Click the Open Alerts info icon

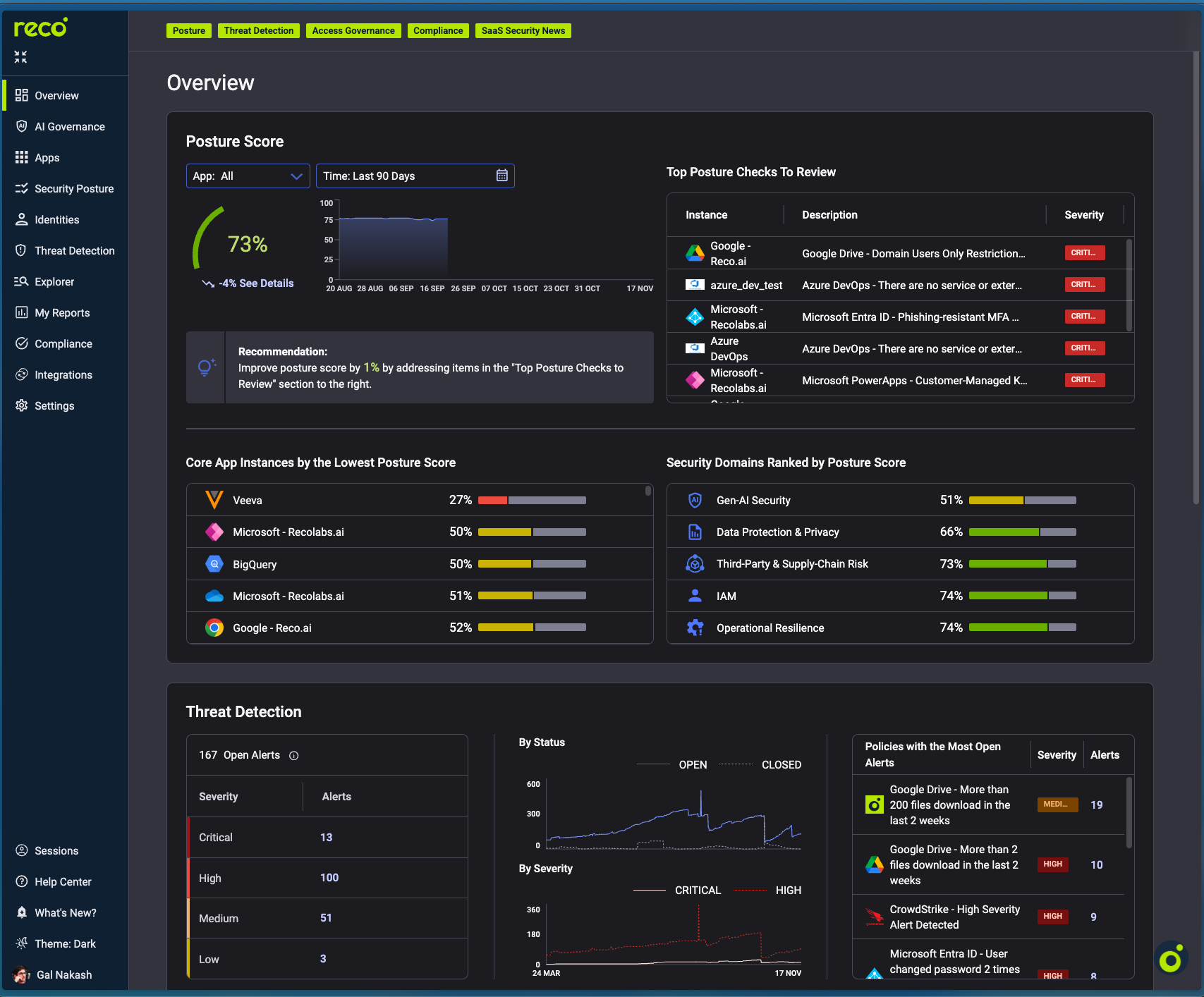click(294, 756)
